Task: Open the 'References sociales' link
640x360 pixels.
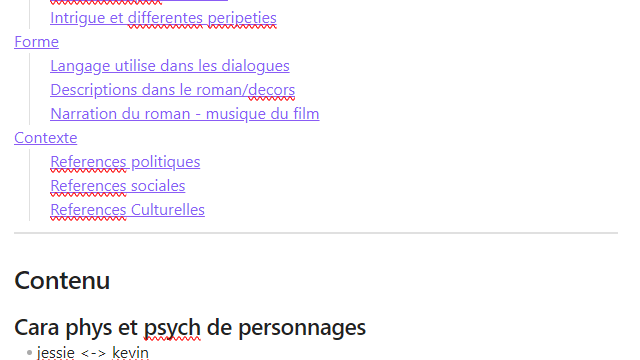Action: click(118, 186)
